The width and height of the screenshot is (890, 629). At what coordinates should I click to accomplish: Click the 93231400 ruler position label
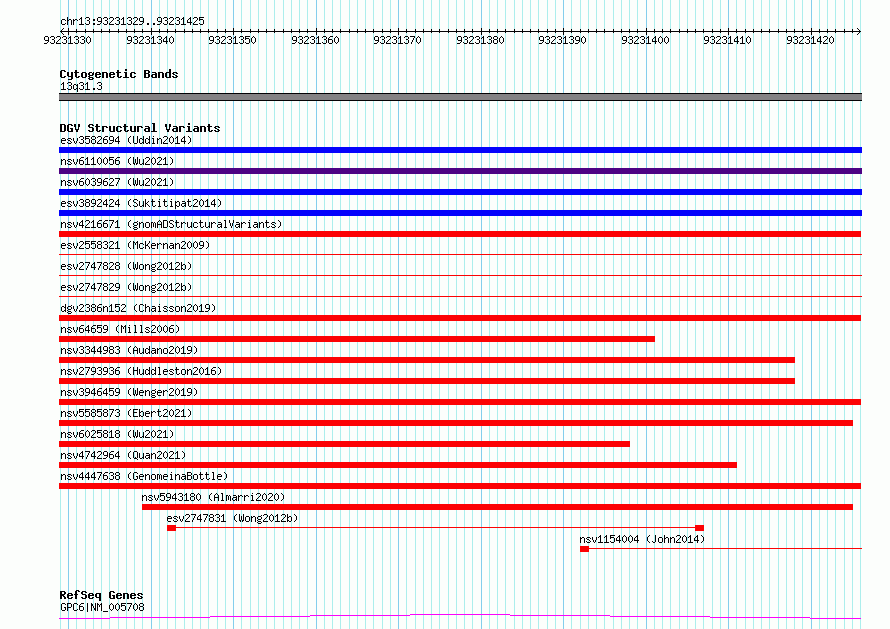(x=645, y=40)
